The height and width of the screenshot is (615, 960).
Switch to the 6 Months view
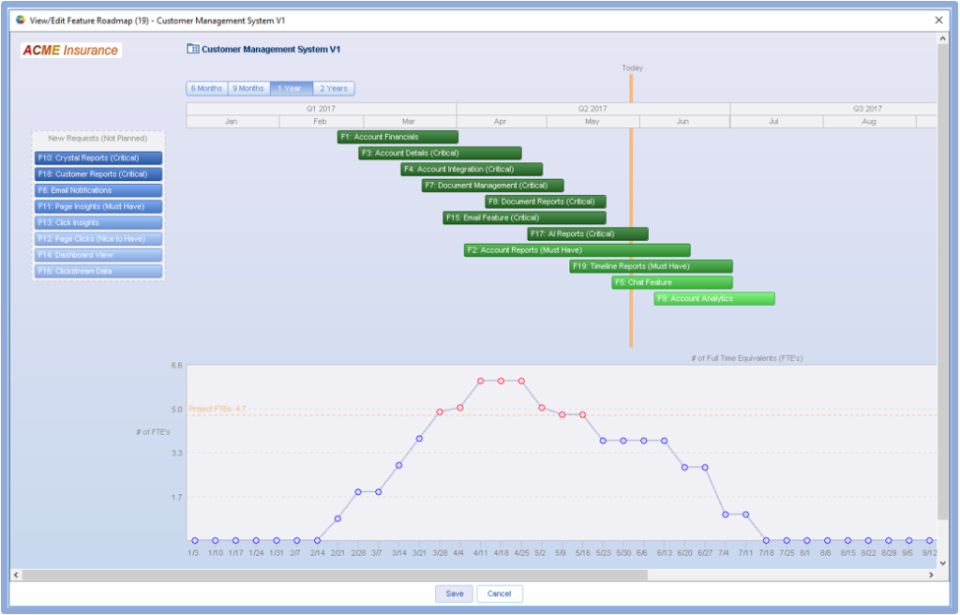(x=206, y=88)
